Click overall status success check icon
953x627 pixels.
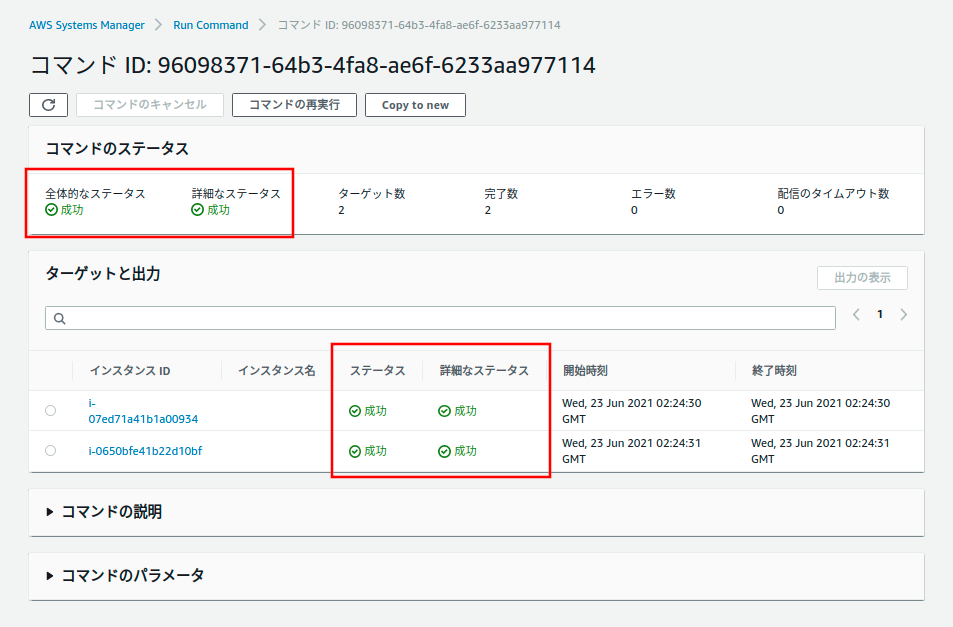click(52, 210)
